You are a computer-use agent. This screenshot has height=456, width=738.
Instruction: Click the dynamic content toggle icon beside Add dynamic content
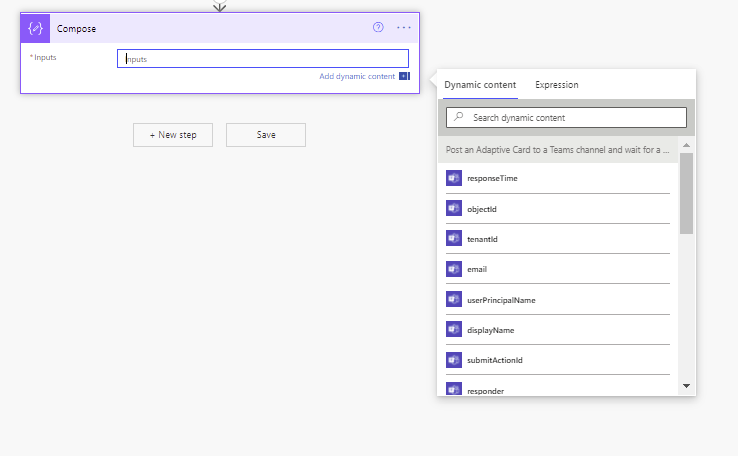click(x=404, y=76)
